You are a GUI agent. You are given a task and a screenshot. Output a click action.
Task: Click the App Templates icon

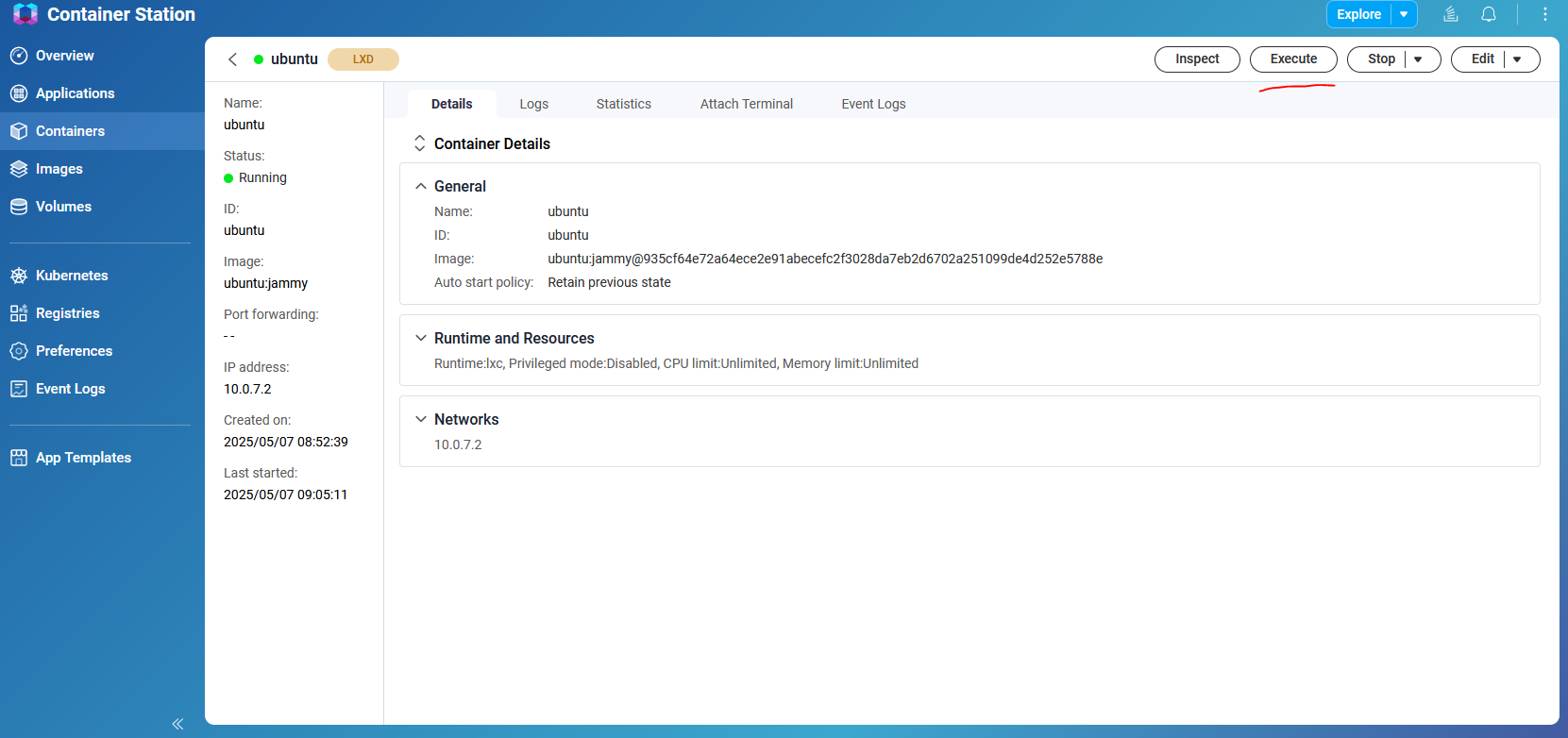(19, 458)
